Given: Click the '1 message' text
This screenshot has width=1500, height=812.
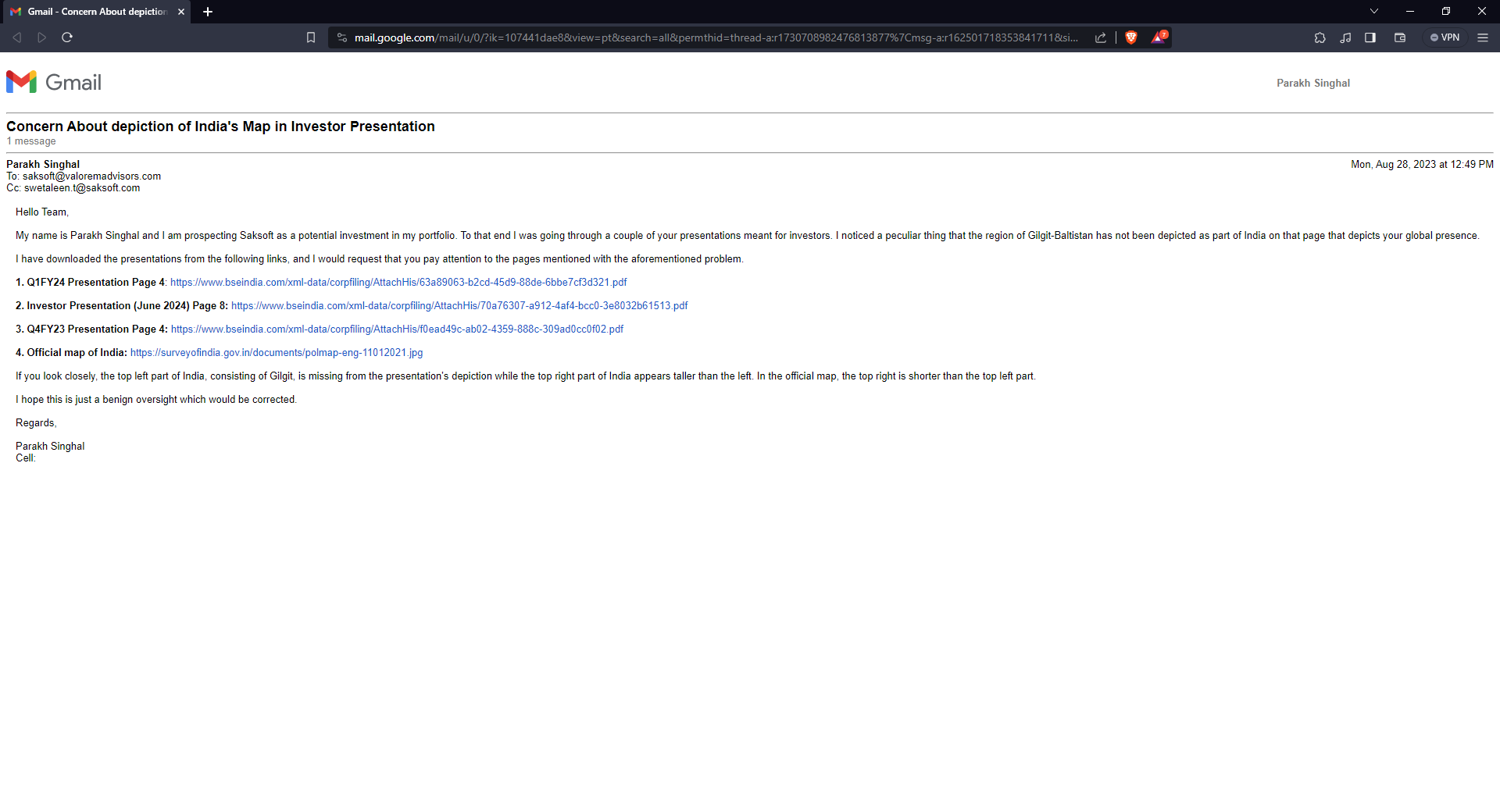Looking at the screenshot, I should coord(31,141).
